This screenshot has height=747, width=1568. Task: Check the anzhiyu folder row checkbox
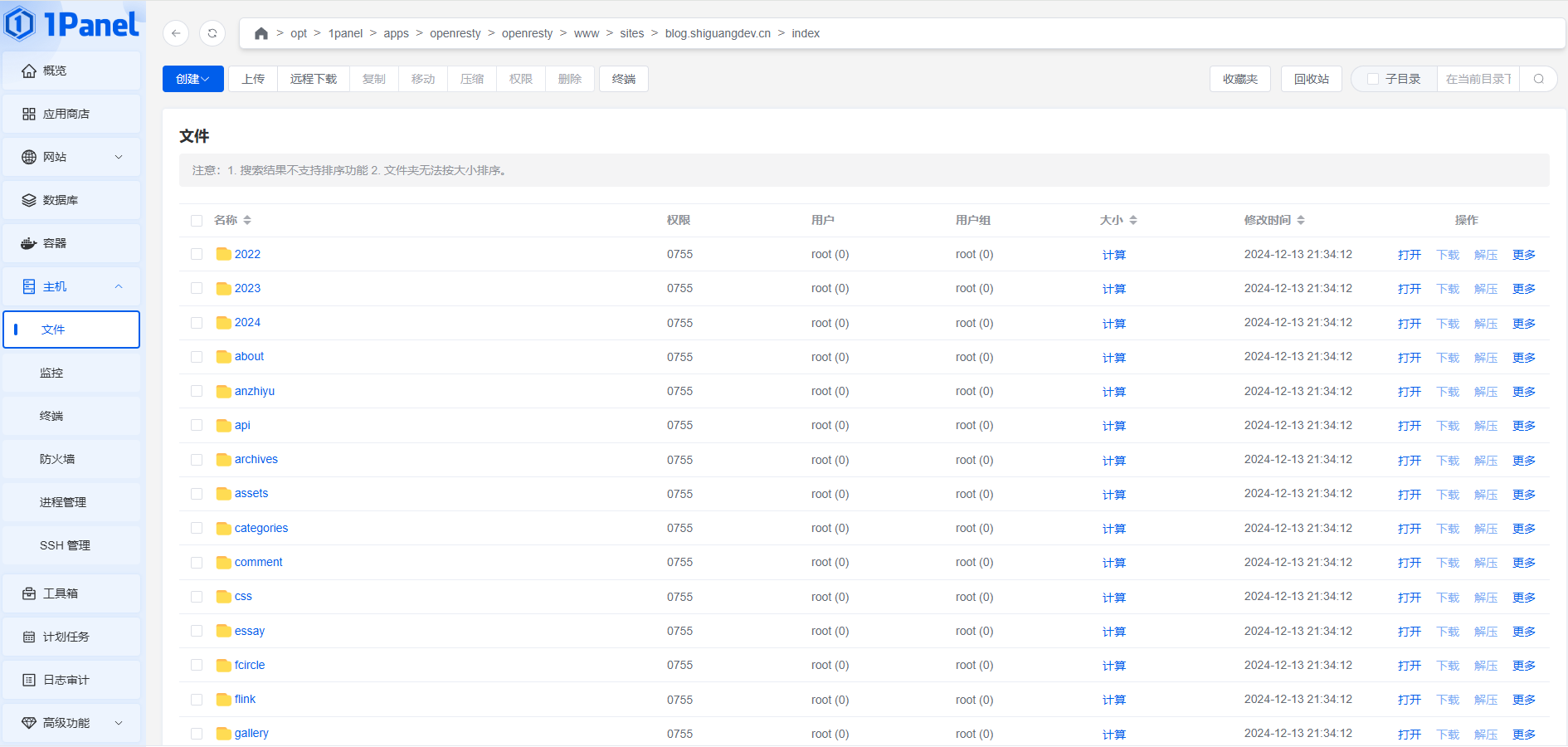pos(197,391)
